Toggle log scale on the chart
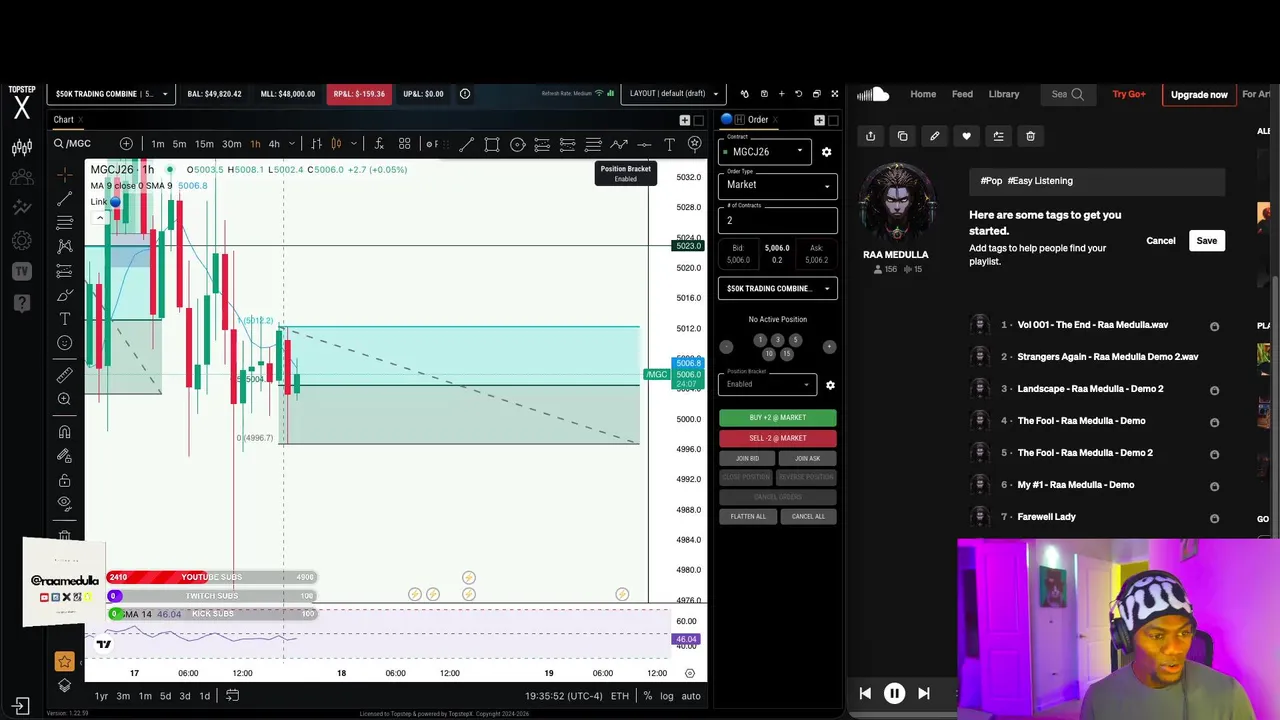This screenshot has width=1280, height=720. coord(666,696)
